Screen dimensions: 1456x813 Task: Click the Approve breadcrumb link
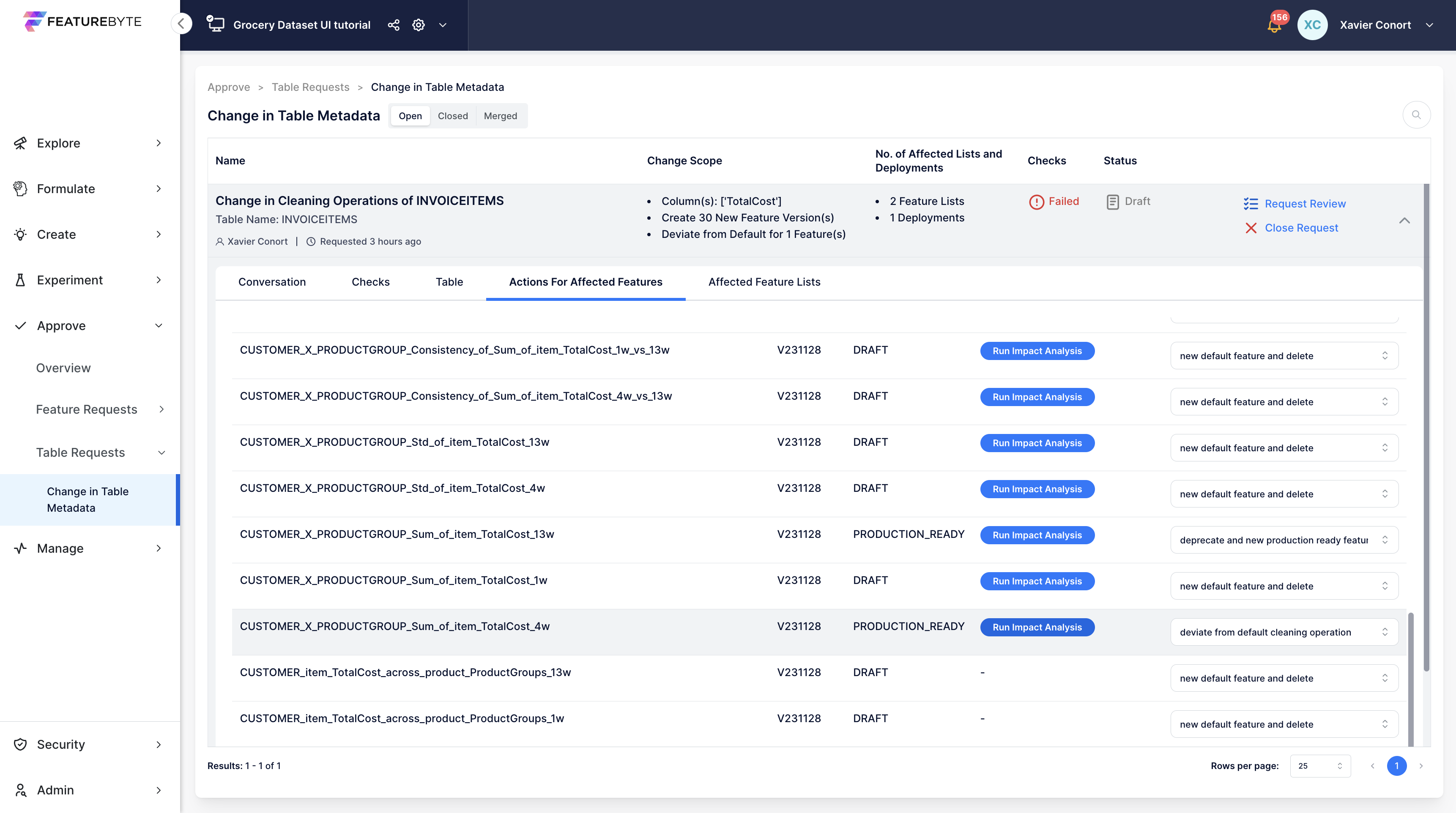point(228,87)
